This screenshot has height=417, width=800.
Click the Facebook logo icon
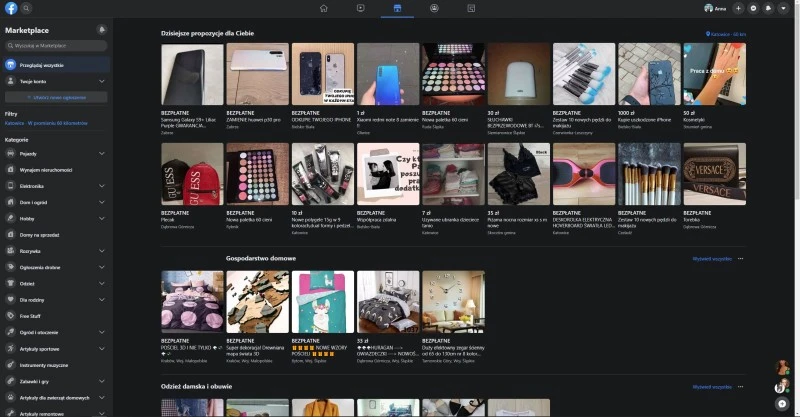tap(11, 8)
